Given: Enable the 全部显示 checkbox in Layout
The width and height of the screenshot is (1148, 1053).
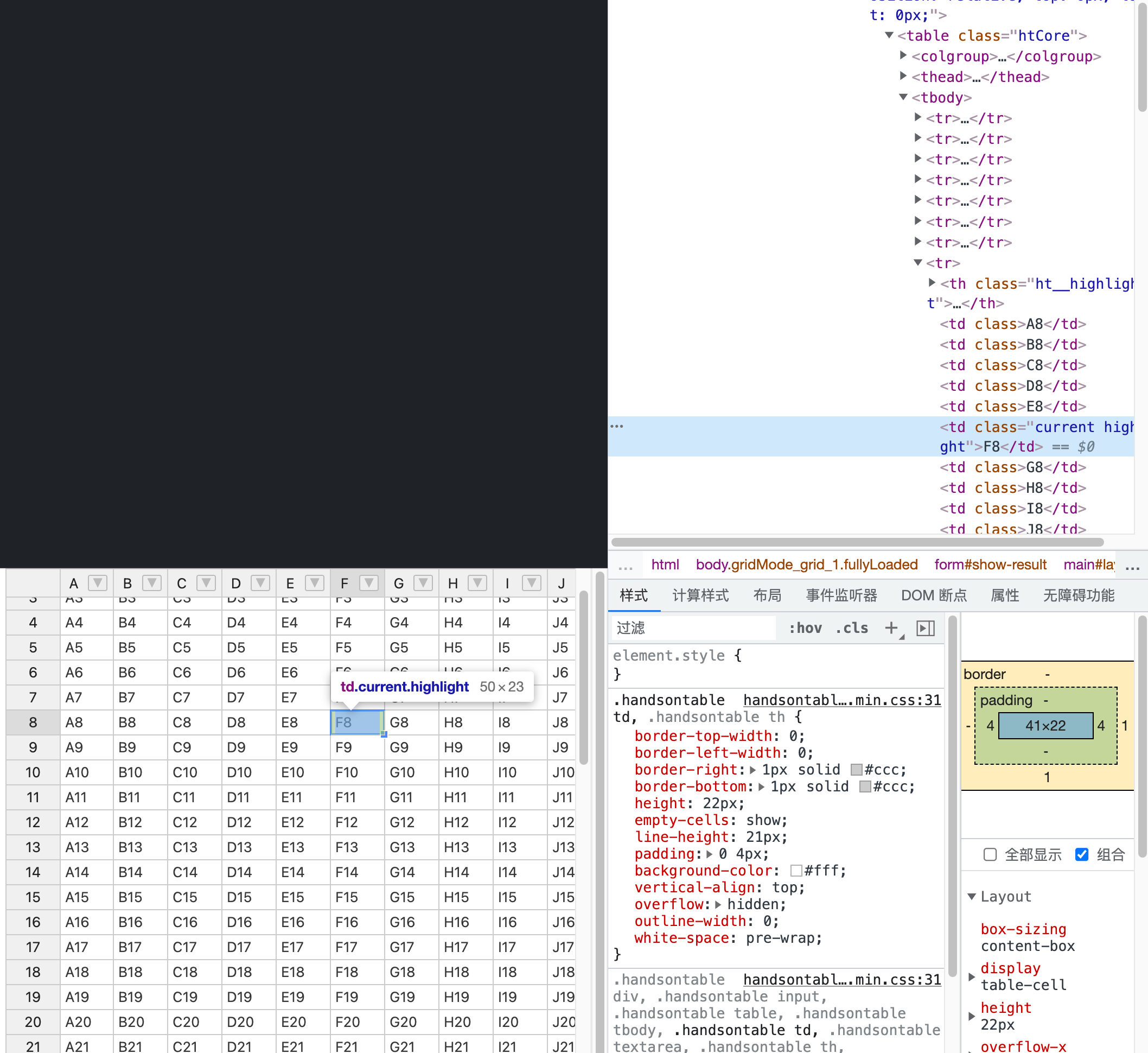Looking at the screenshot, I should pyautogui.click(x=990, y=855).
